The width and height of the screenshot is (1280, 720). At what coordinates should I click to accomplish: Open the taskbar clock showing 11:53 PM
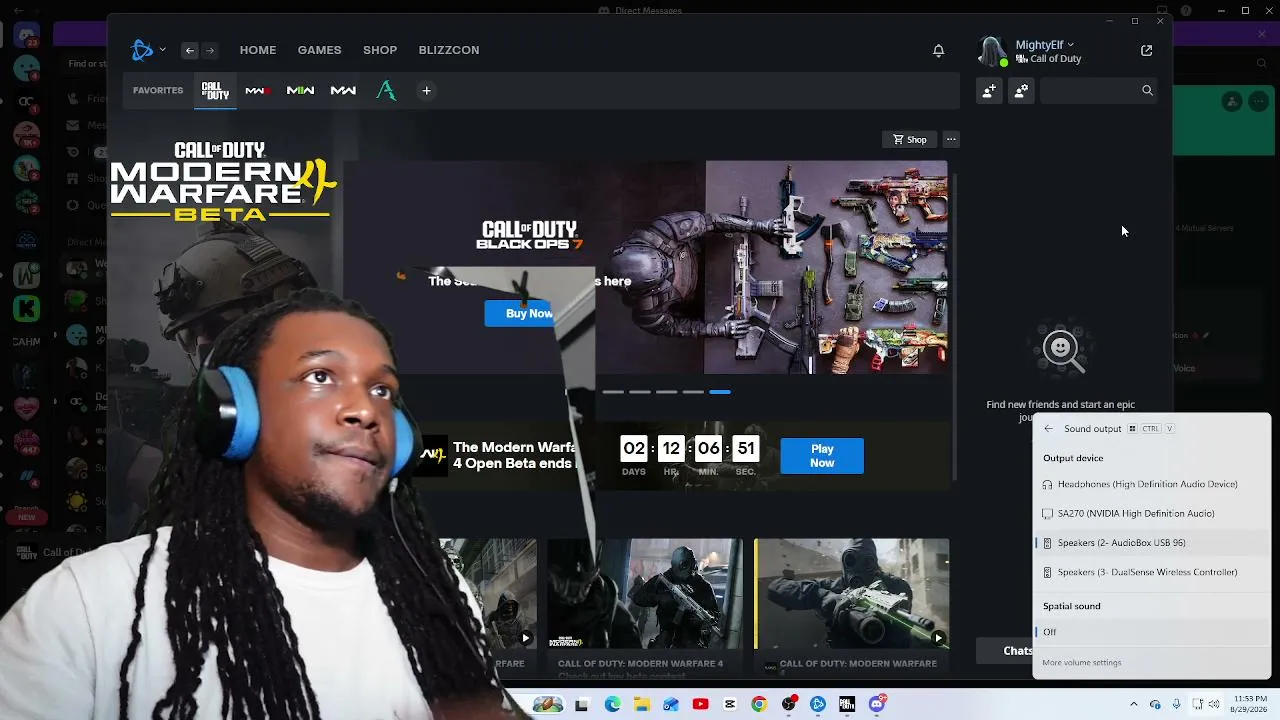click(x=1247, y=704)
